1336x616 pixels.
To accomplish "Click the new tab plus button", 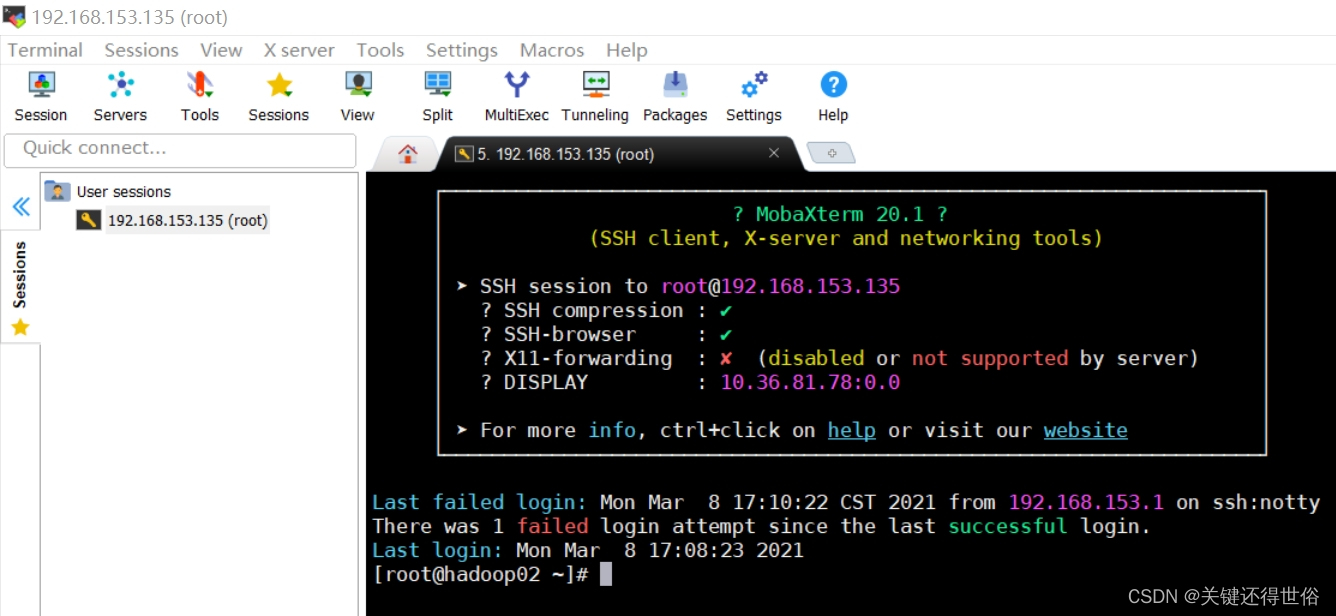I will point(831,154).
